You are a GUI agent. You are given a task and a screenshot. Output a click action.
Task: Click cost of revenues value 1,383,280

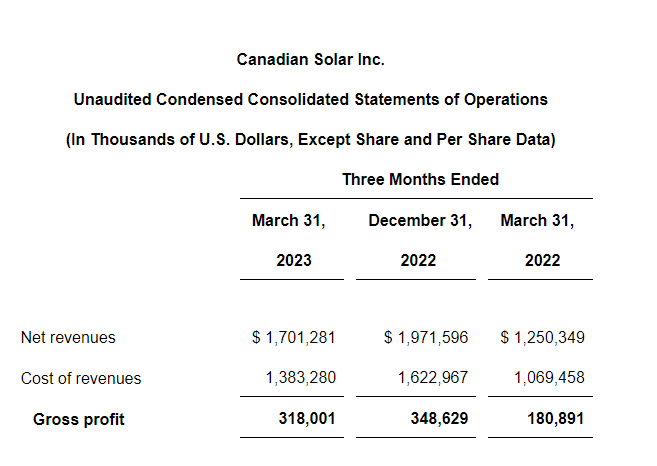point(300,378)
